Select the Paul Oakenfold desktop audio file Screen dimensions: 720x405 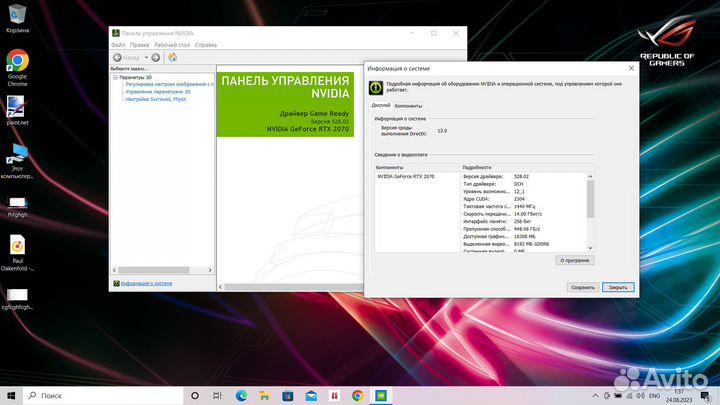pyautogui.click(x=17, y=253)
